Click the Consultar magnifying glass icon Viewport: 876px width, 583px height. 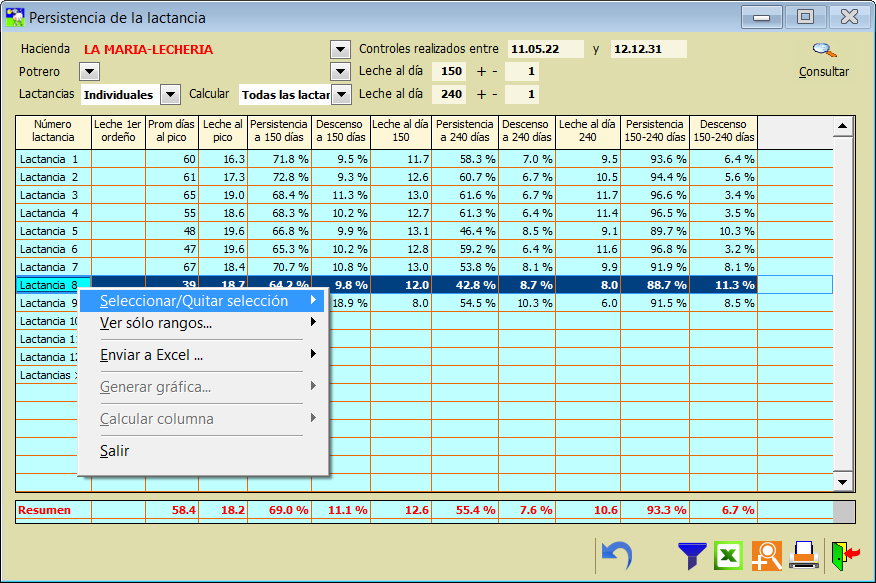pyautogui.click(x=823, y=50)
